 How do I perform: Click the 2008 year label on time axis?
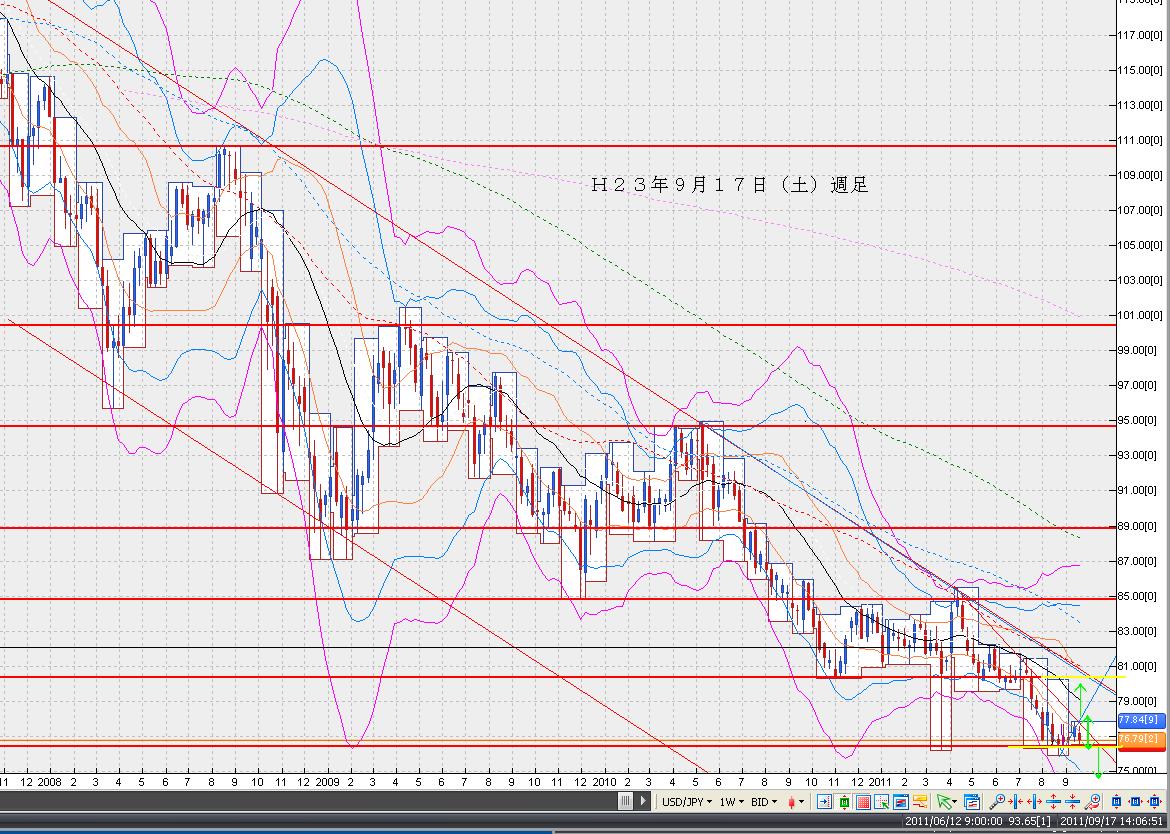(x=49, y=783)
